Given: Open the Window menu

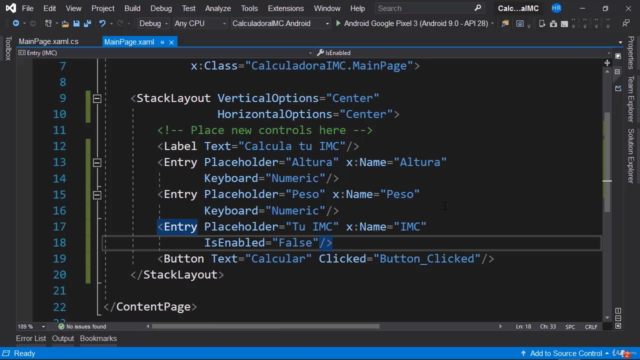Looking at the screenshot, I should pyautogui.click(x=327, y=8).
